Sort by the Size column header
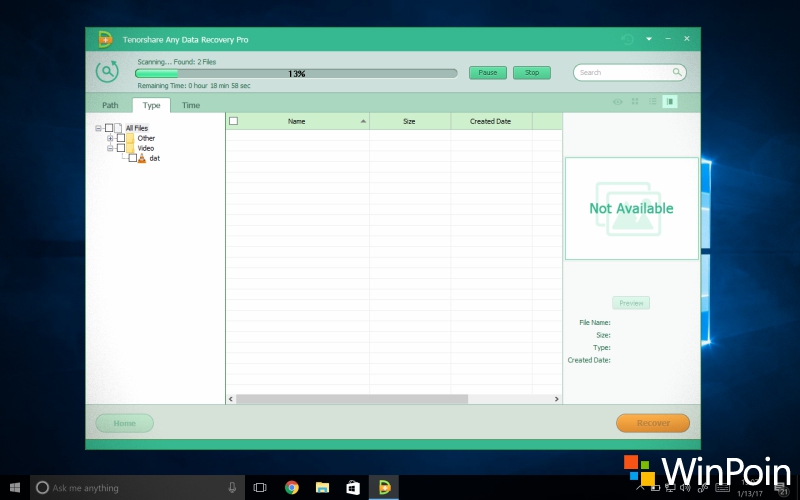 point(410,121)
